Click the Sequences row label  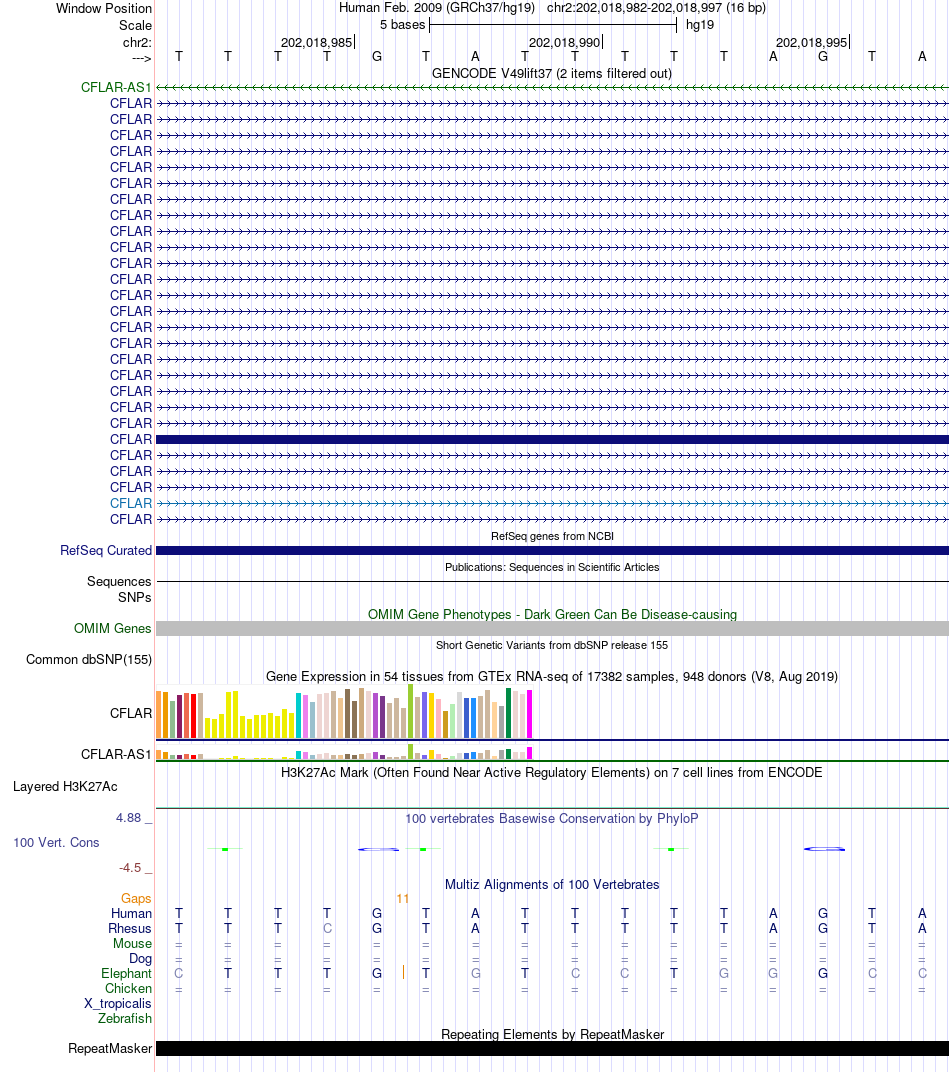click(119, 581)
